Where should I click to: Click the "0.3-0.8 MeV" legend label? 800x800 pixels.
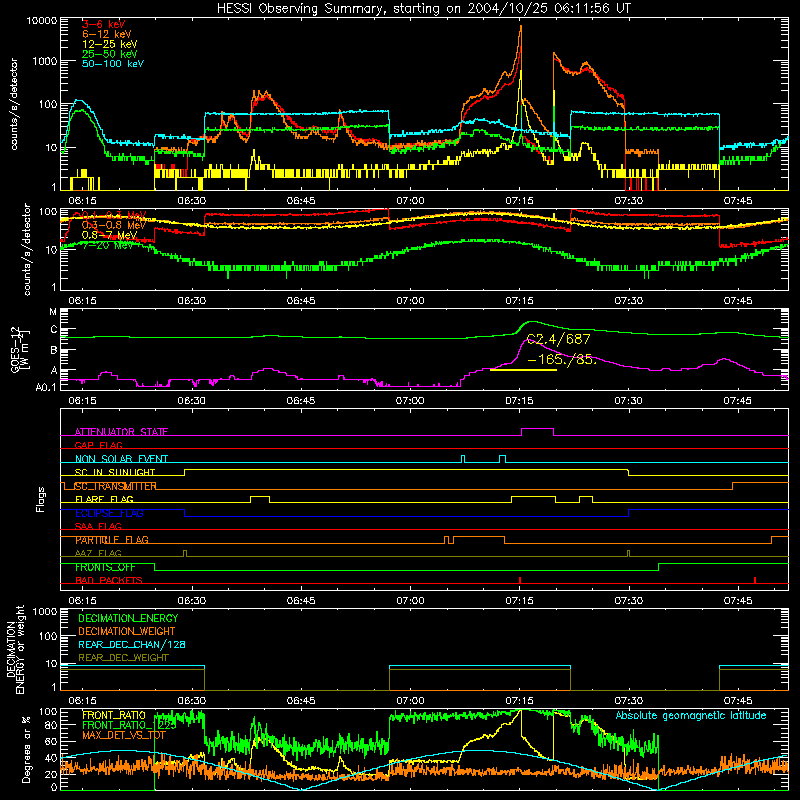(x=113, y=224)
